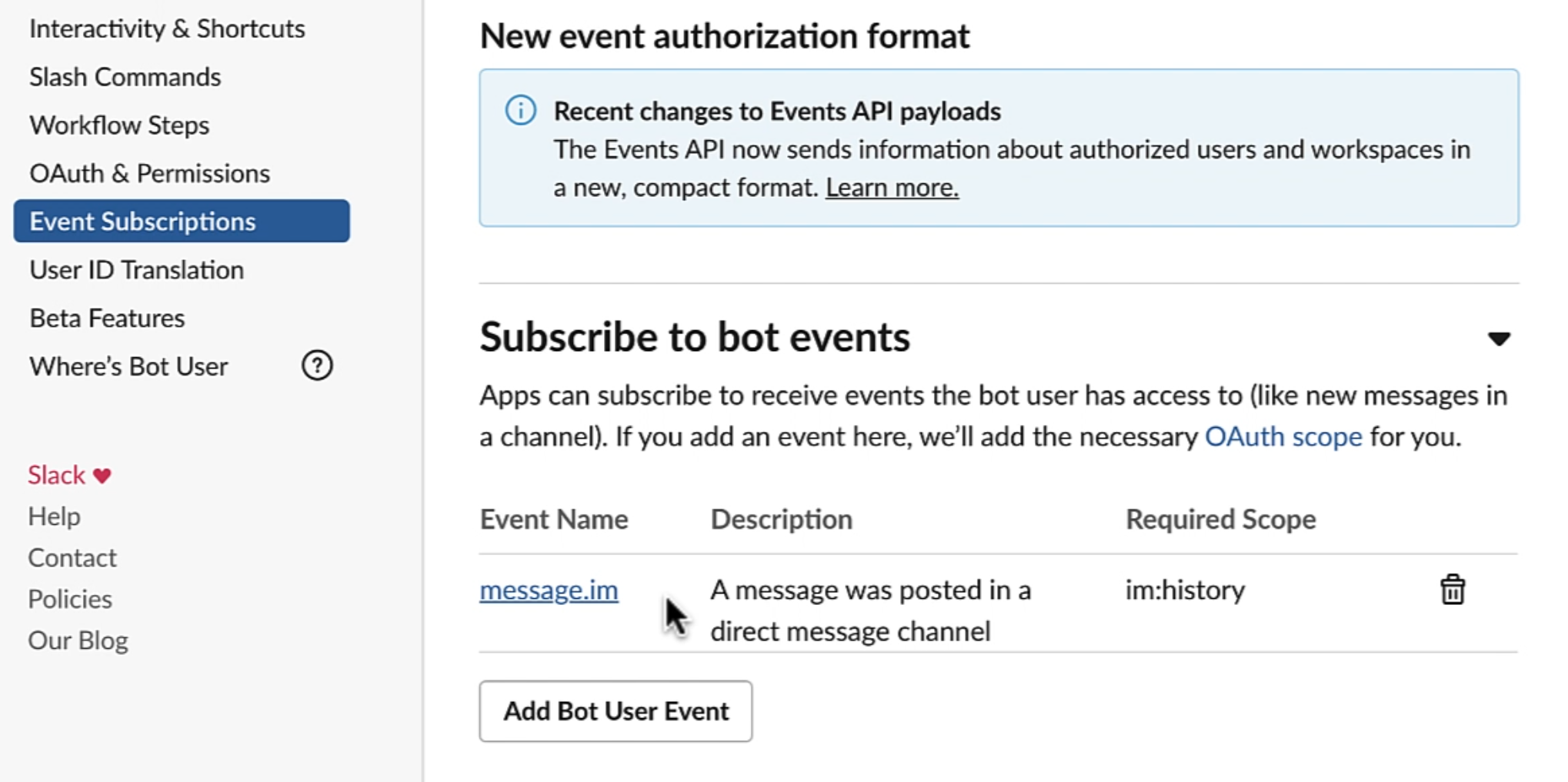1568x782 pixels.
Task: Visit Our Blog link
Action: 78,640
